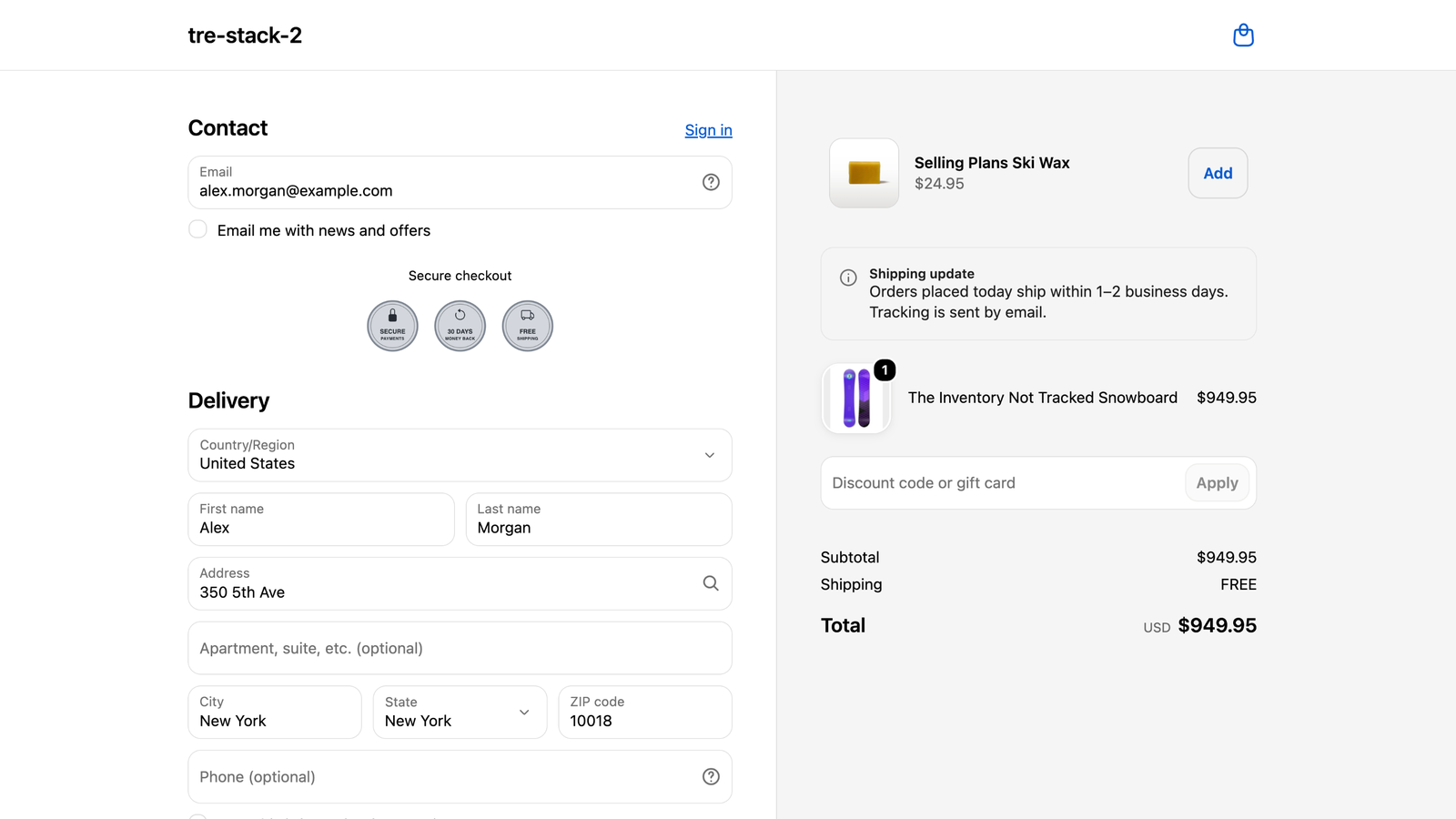Image resolution: width=1456 pixels, height=819 pixels.
Task: Click the Shipping FREE value
Action: pos(1238,584)
